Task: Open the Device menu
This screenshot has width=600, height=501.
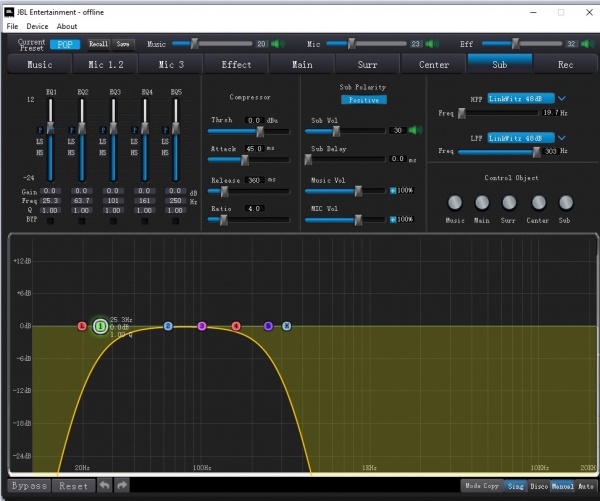Action: pos(37,26)
